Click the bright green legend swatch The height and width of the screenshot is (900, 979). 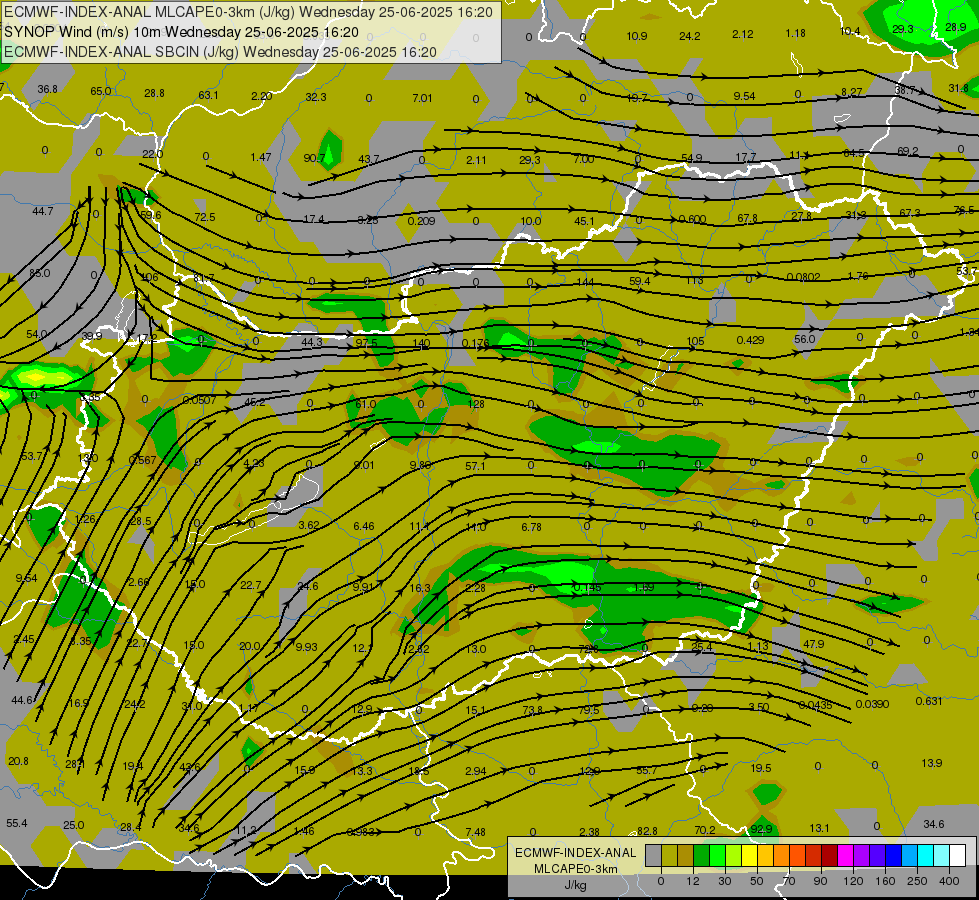point(717,855)
